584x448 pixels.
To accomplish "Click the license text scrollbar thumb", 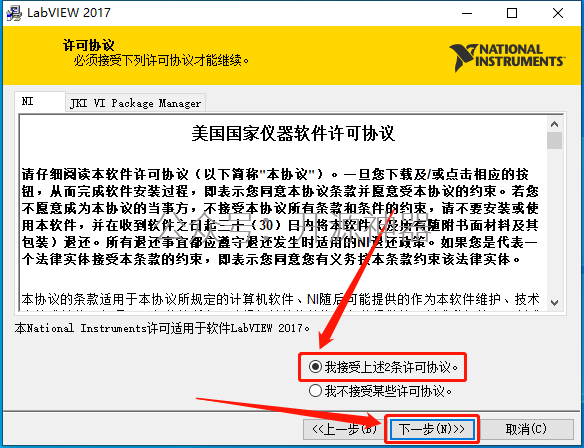I will (x=555, y=141).
